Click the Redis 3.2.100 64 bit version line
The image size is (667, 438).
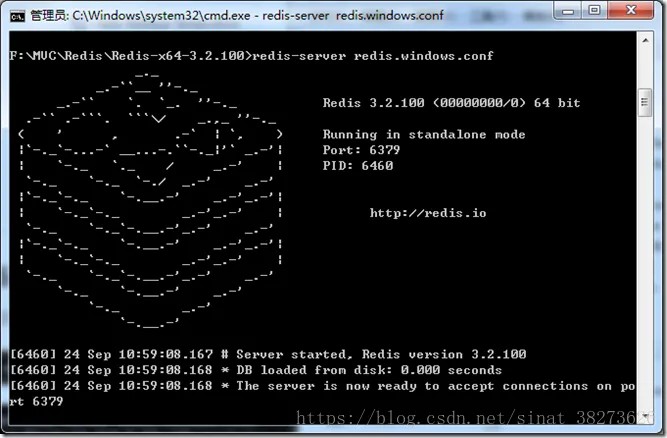(x=451, y=103)
